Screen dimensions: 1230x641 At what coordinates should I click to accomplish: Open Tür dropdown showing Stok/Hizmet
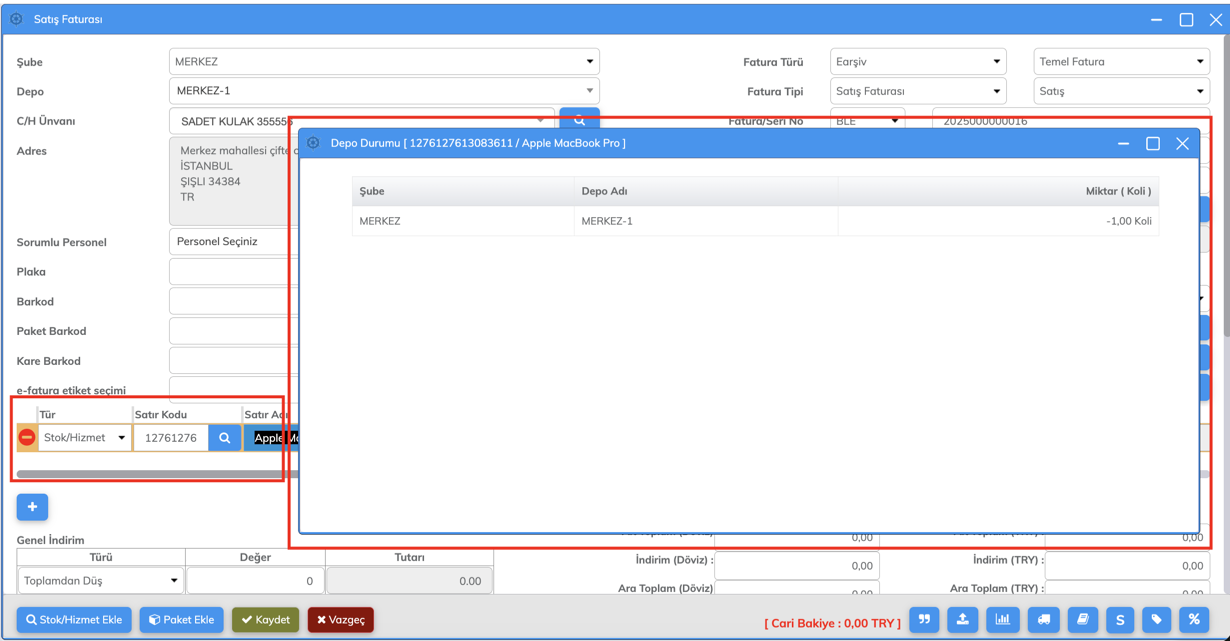[x=84, y=438]
